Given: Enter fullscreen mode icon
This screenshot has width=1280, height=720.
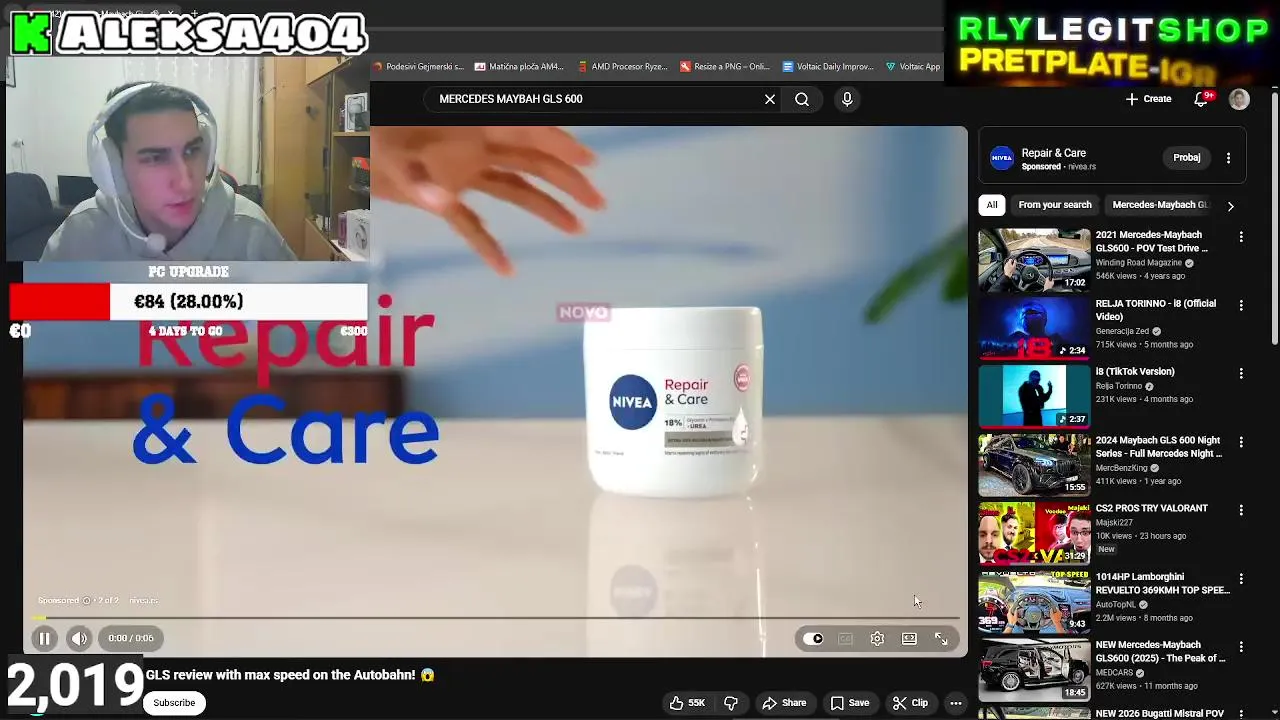Looking at the screenshot, I should 941,639.
